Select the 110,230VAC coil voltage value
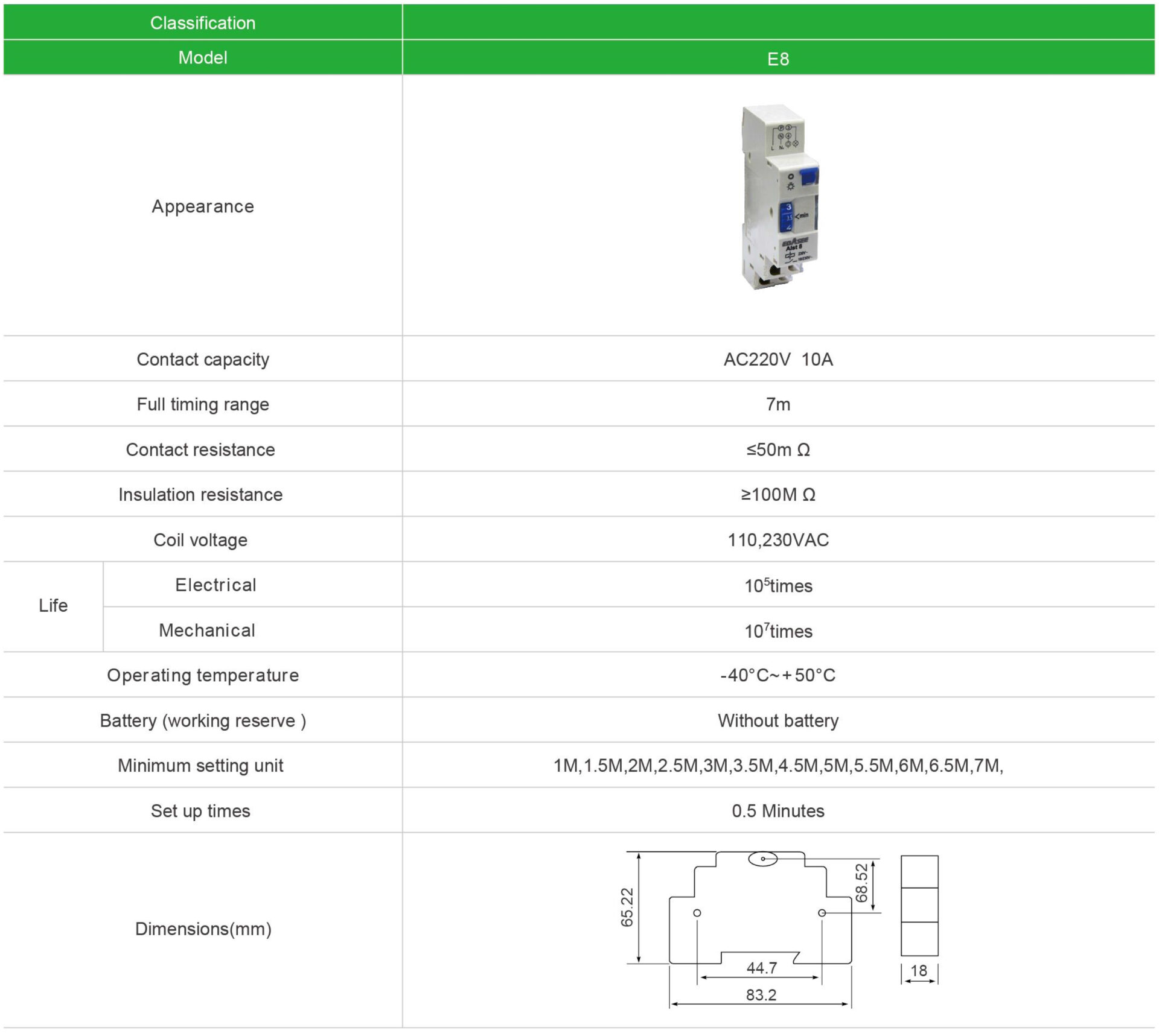 tap(777, 540)
